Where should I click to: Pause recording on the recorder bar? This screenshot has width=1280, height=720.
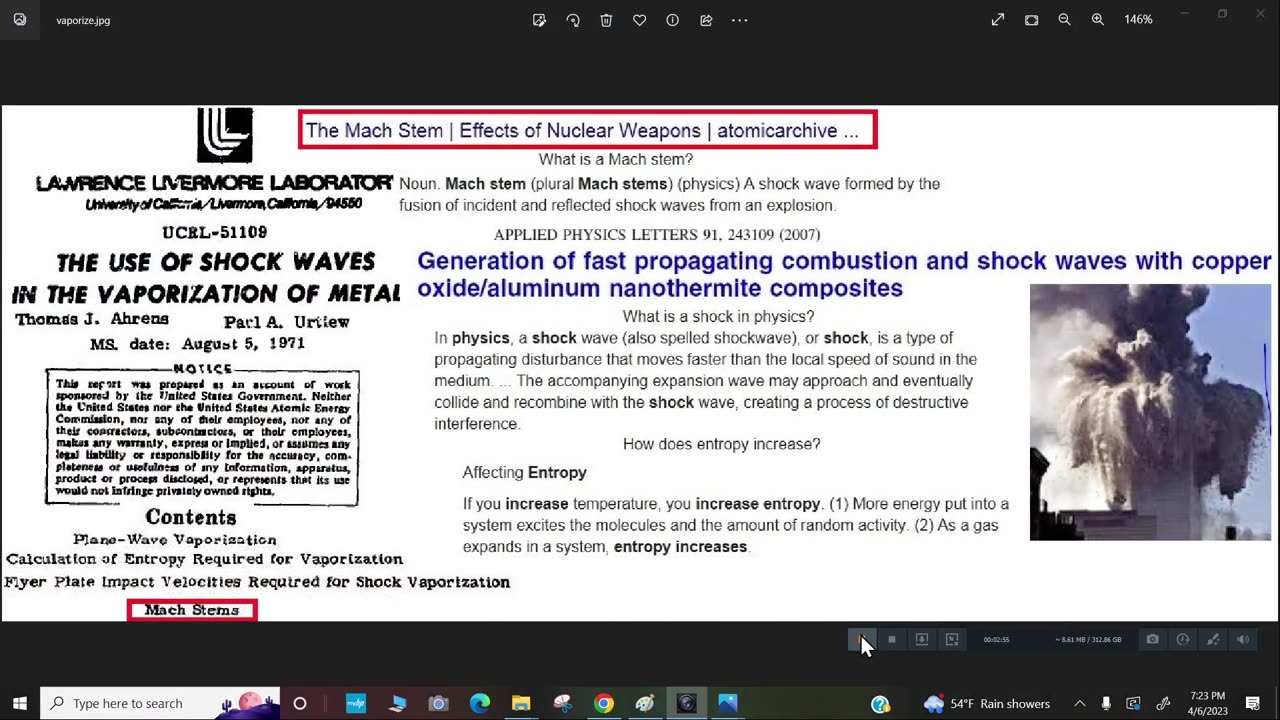pyautogui.click(x=861, y=639)
